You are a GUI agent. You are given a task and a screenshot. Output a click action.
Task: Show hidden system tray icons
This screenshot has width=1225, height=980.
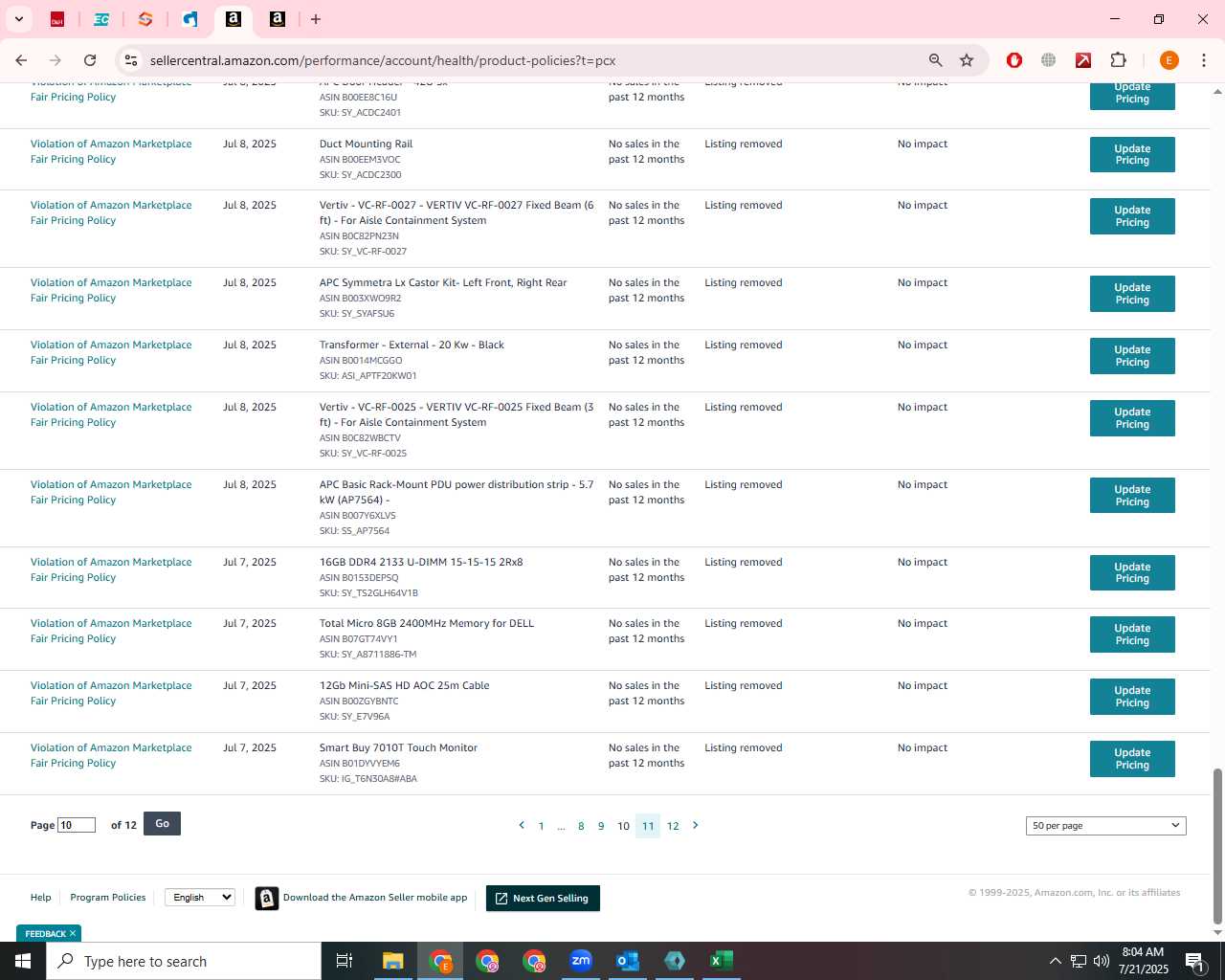coord(1055,961)
